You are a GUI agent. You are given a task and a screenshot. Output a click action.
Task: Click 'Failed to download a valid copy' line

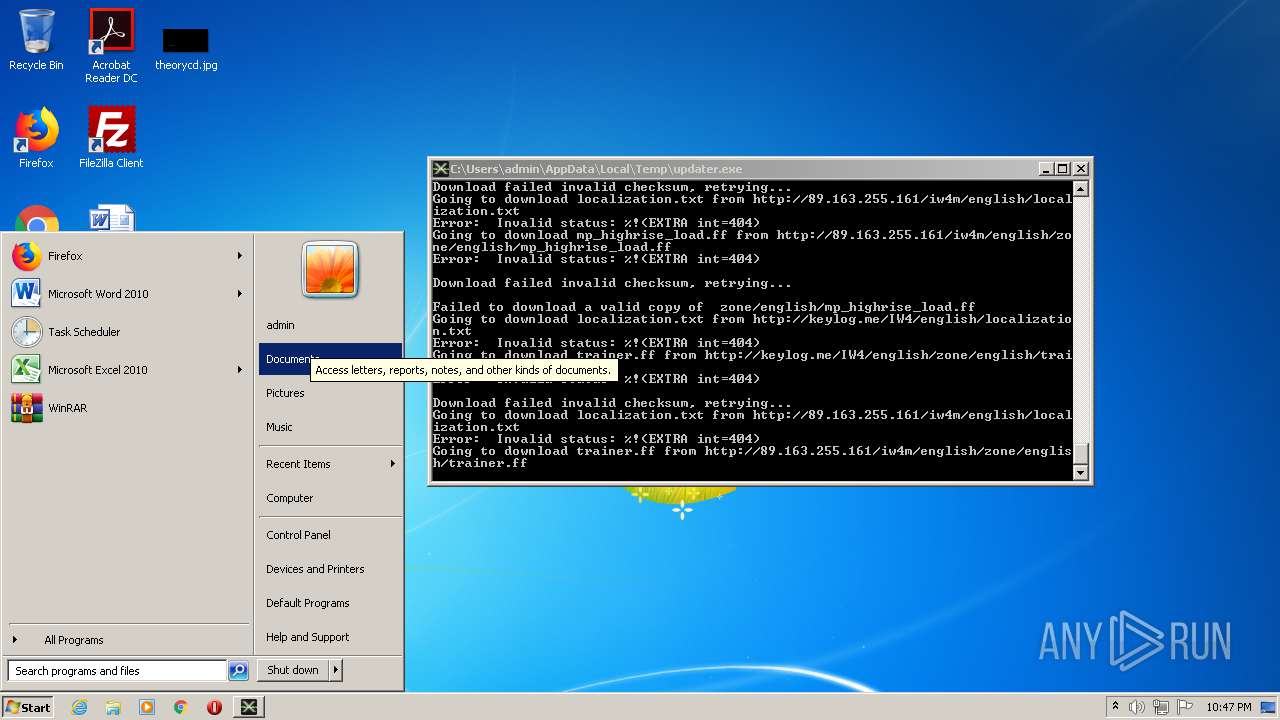pyautogui.click(x=703, y=307)
